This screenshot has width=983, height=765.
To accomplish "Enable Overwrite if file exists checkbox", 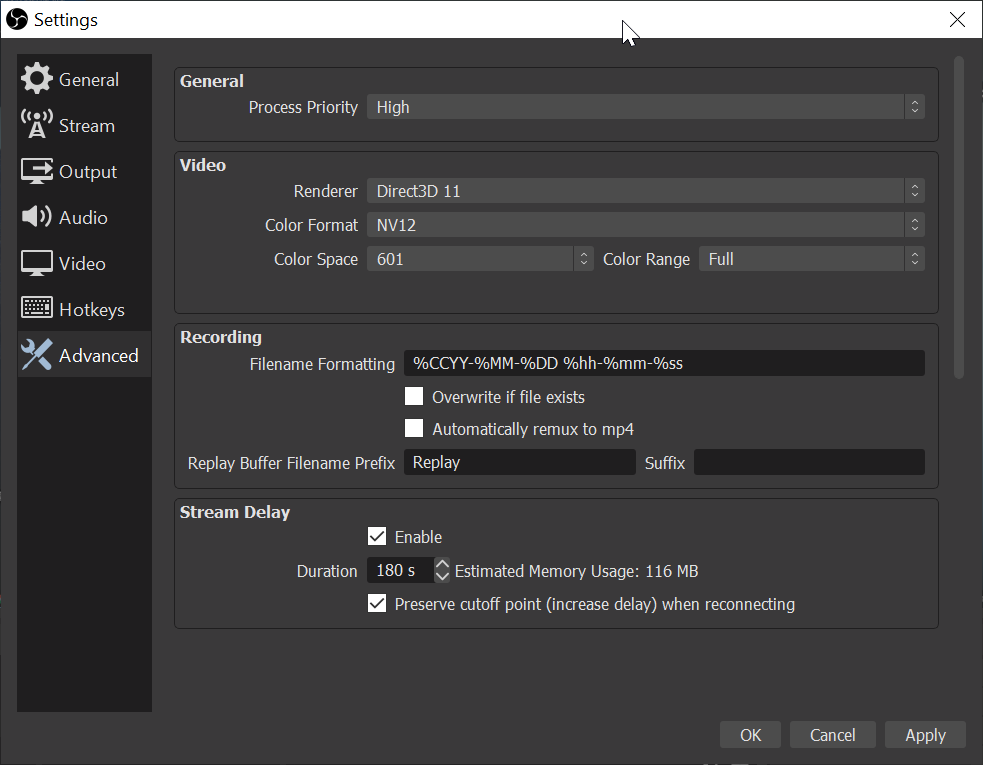I will click(x=414, y=397).
